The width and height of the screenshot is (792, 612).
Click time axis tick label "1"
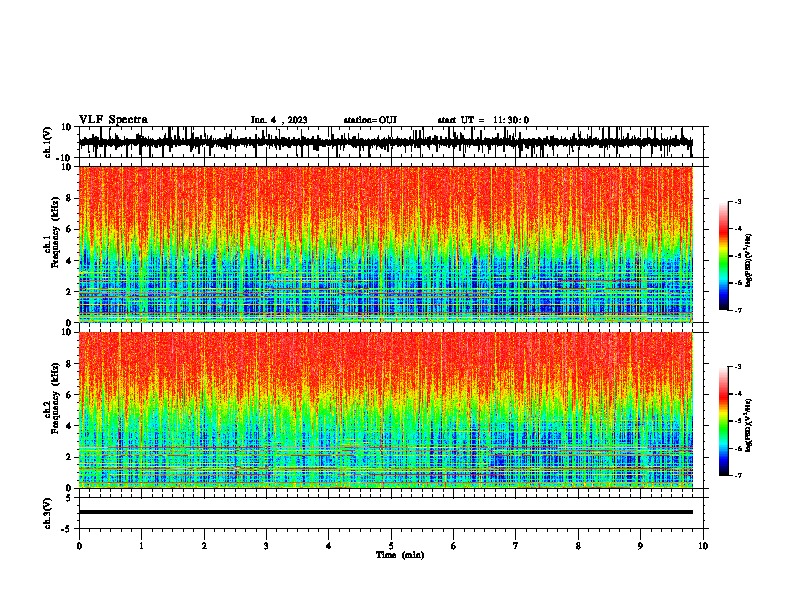click(141, 546)
